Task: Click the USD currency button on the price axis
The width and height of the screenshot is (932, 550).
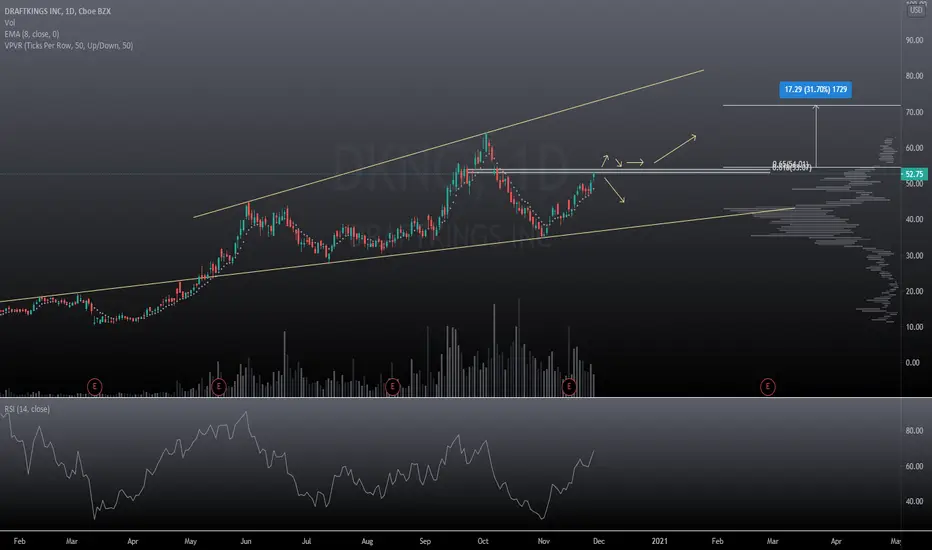Action: pos(916,10)
